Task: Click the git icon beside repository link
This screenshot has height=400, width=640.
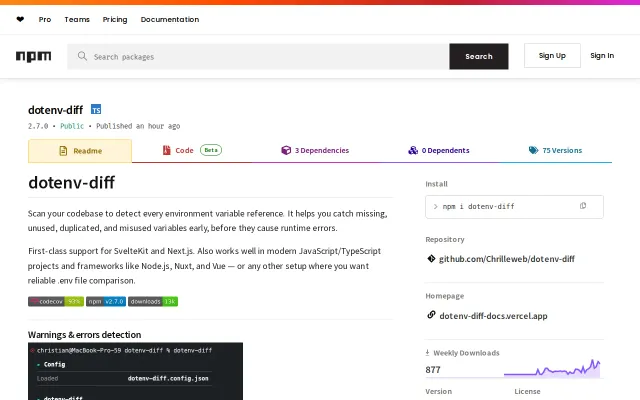Action: 431,258
